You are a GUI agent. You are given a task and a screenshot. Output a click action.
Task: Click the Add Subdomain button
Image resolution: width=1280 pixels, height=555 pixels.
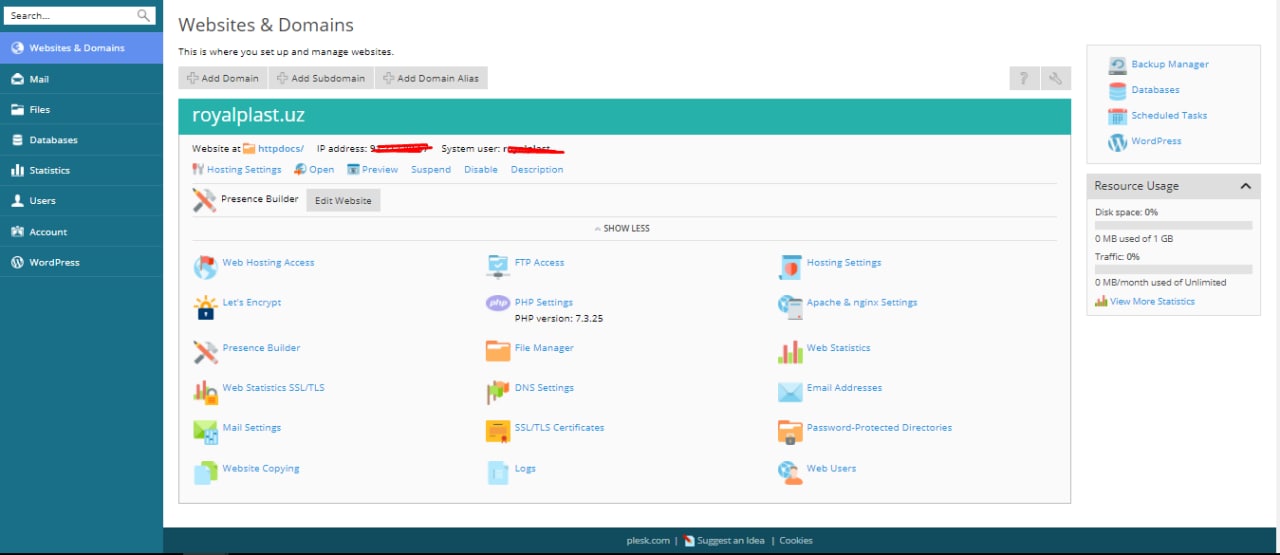click(x=321, y=78)
